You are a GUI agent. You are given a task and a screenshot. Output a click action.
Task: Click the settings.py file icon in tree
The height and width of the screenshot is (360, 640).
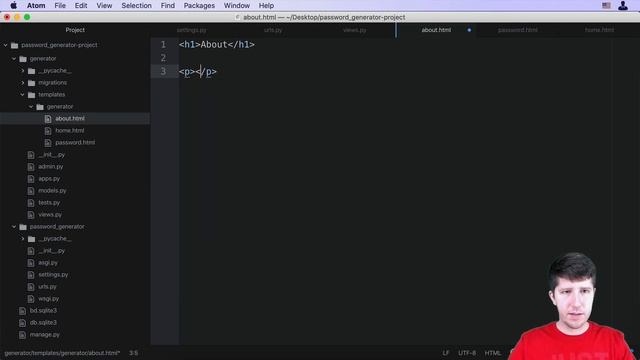point(31,275)
